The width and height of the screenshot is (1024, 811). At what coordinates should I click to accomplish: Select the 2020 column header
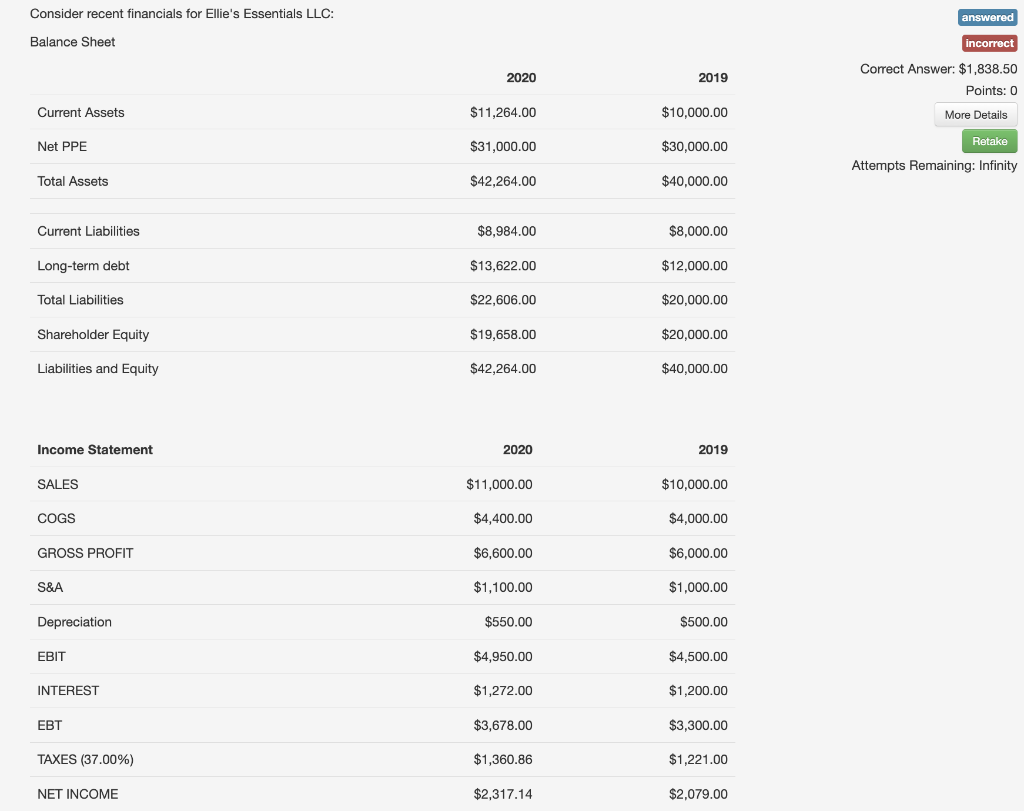click(x=521, y=77)
